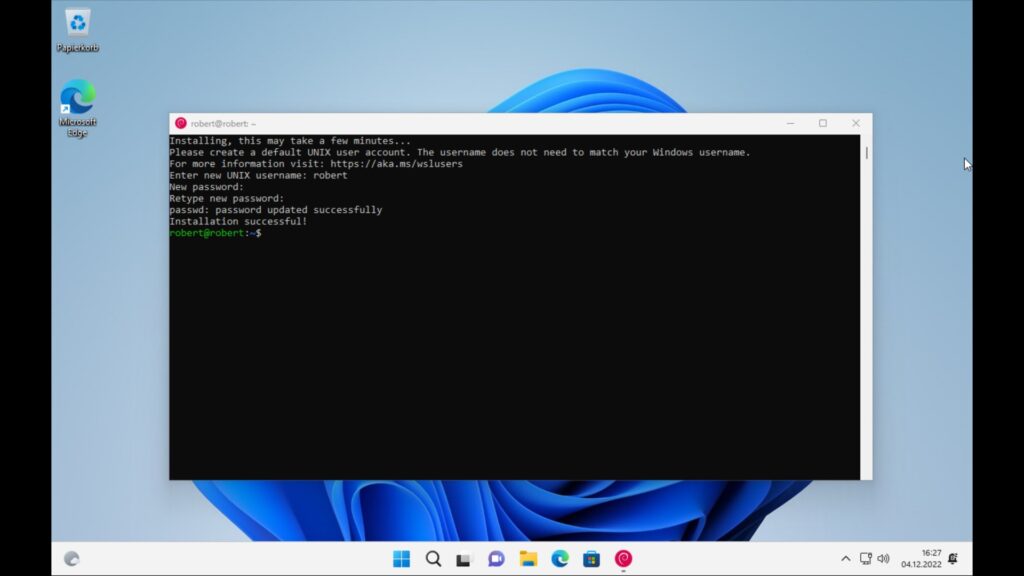Open Task View on the taskbar

tap(464, 559)
